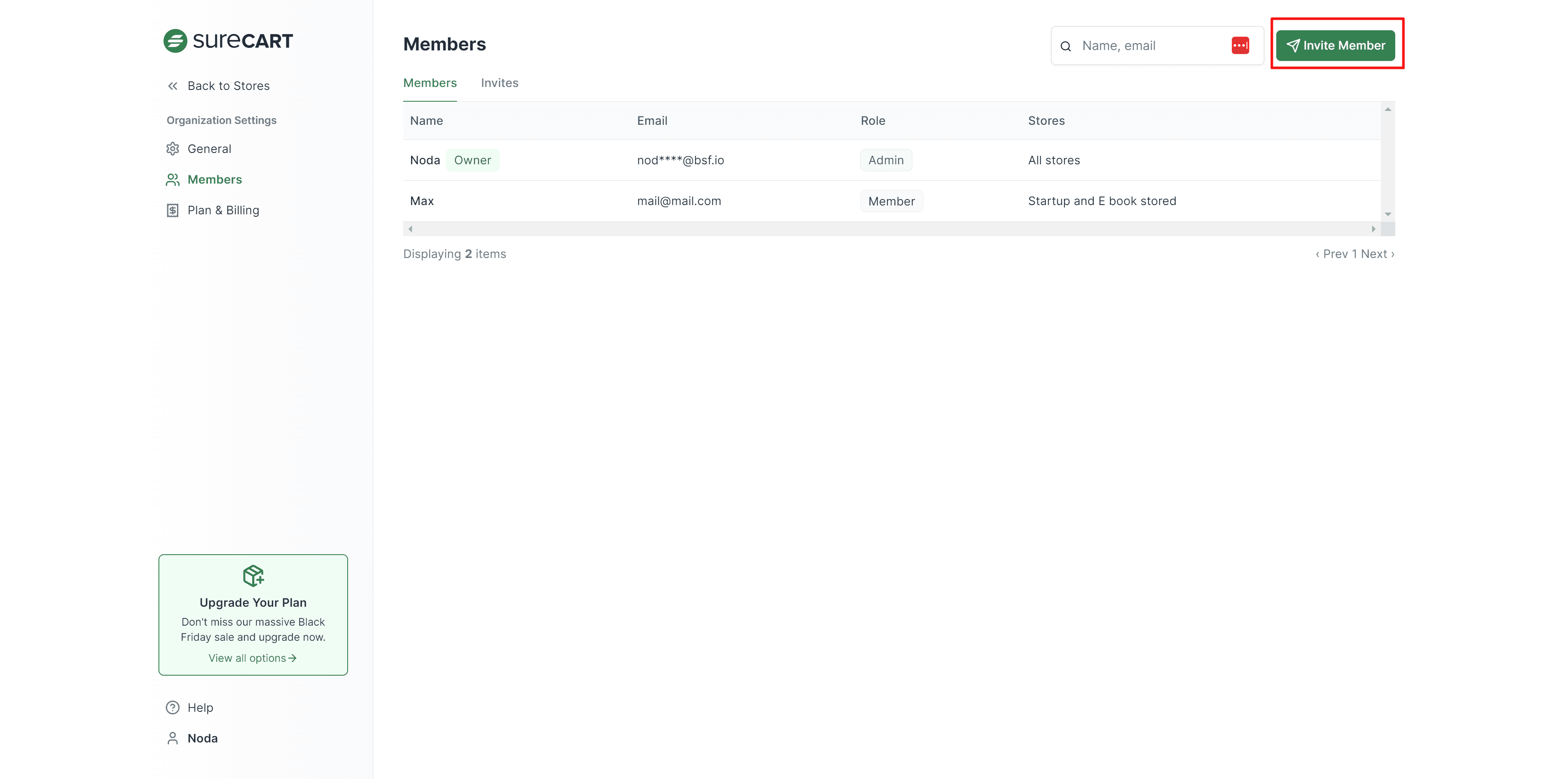Click the table's scroll right arrow

click(1373, 229)
